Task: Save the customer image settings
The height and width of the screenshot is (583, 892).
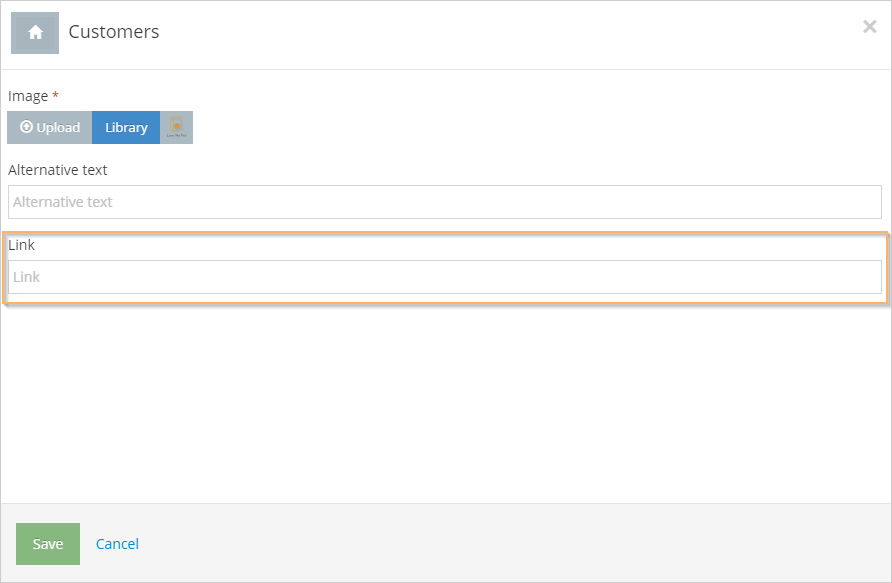Action: (x=48, y=544)
